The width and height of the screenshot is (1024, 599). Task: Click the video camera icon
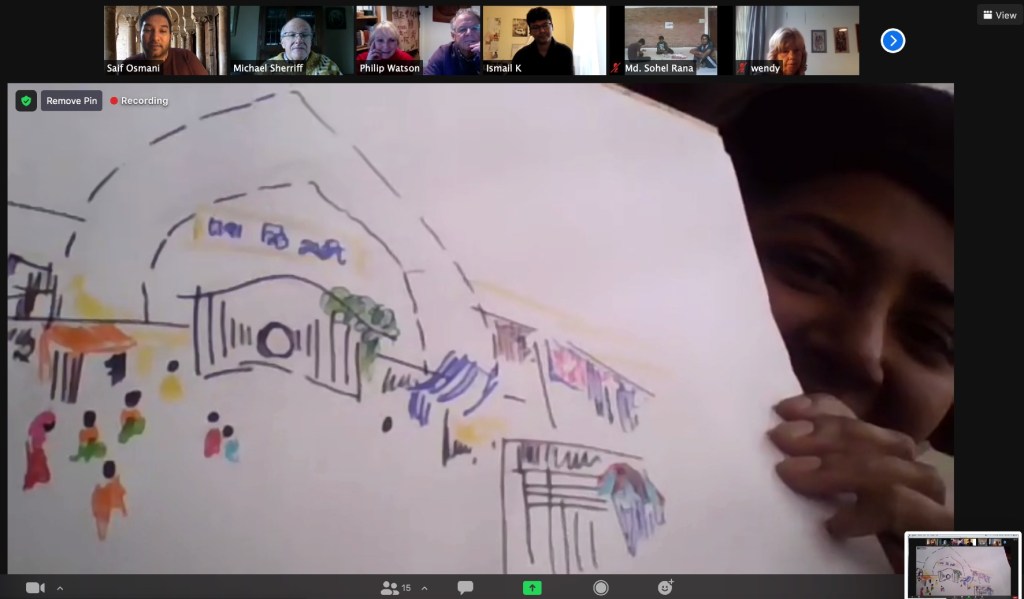(x=35, y=588)
